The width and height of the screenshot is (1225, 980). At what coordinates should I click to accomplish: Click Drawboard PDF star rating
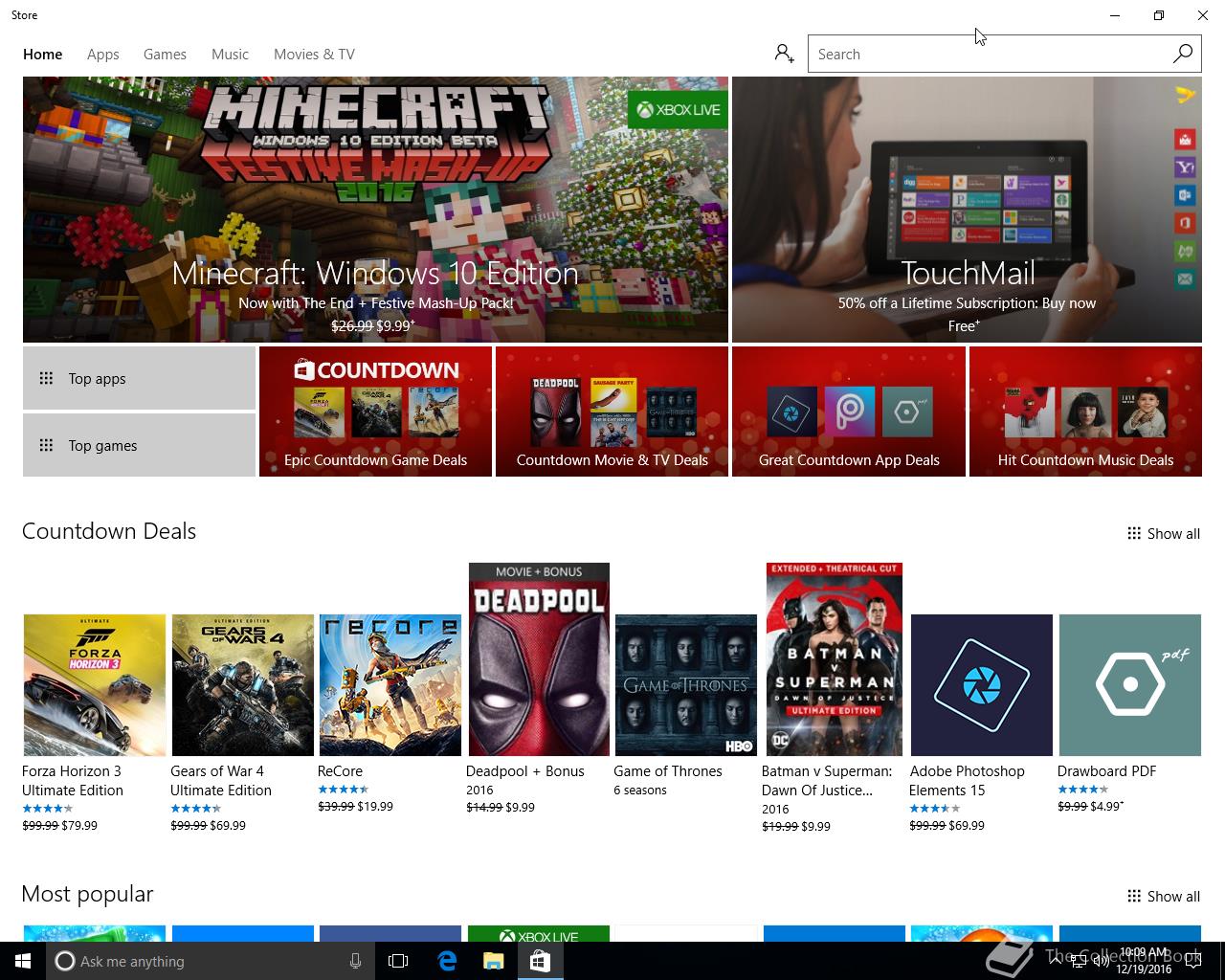1082,790
